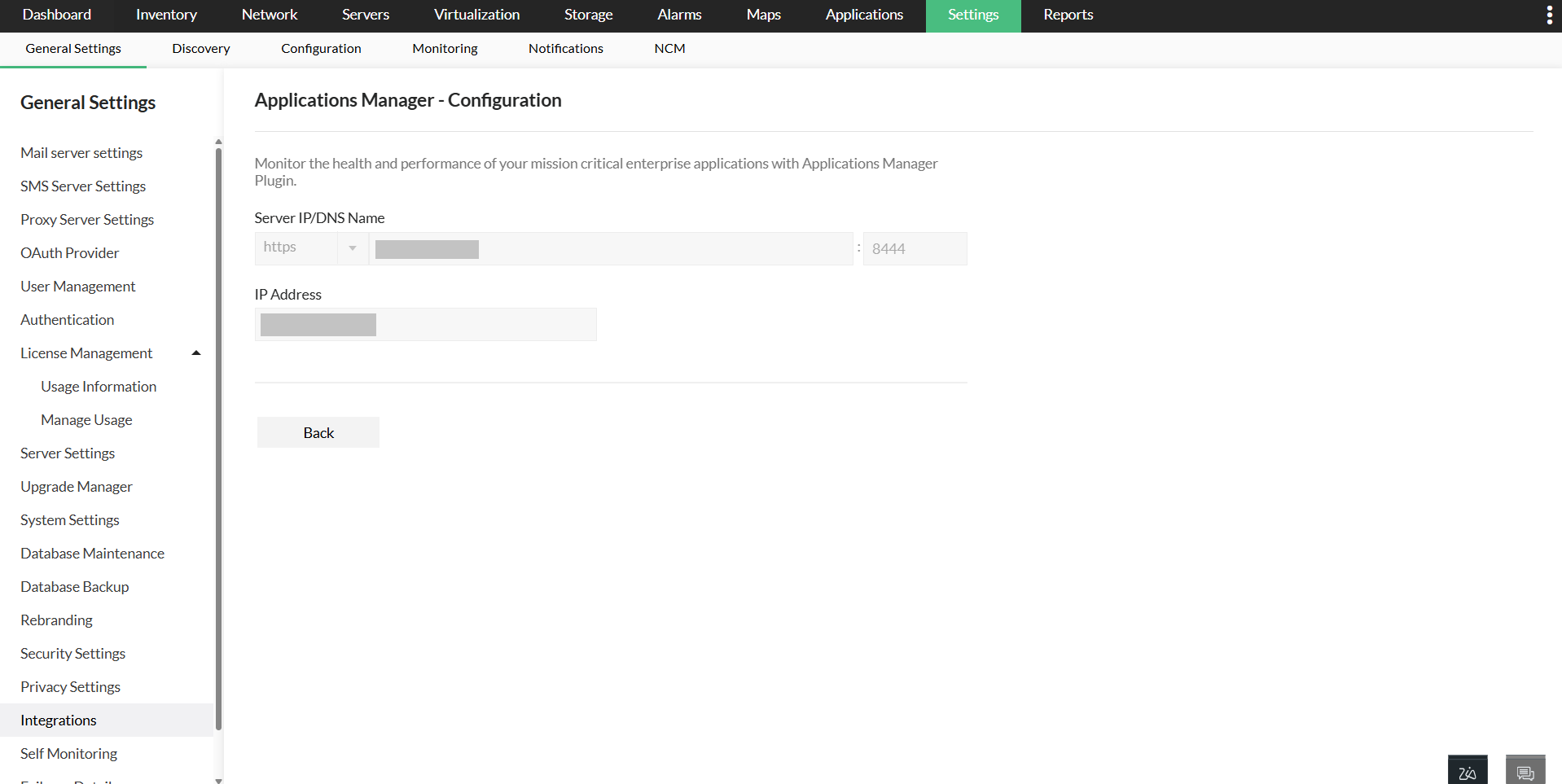The height and width of the screenshot is (784, 1562).
Task: Go to Upgrade Manager
Action: coord(77,487)
